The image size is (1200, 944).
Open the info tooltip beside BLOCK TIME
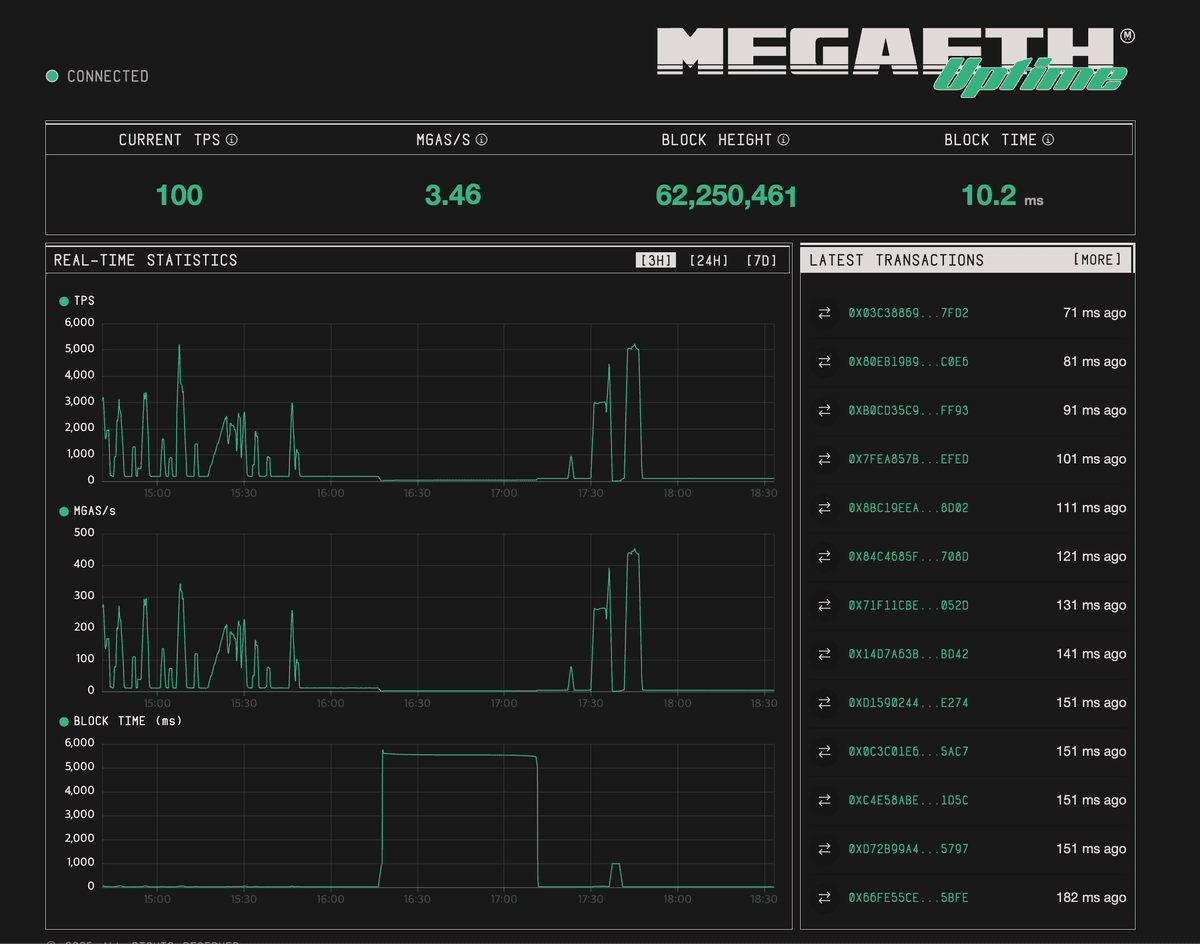coord(1047,140)
